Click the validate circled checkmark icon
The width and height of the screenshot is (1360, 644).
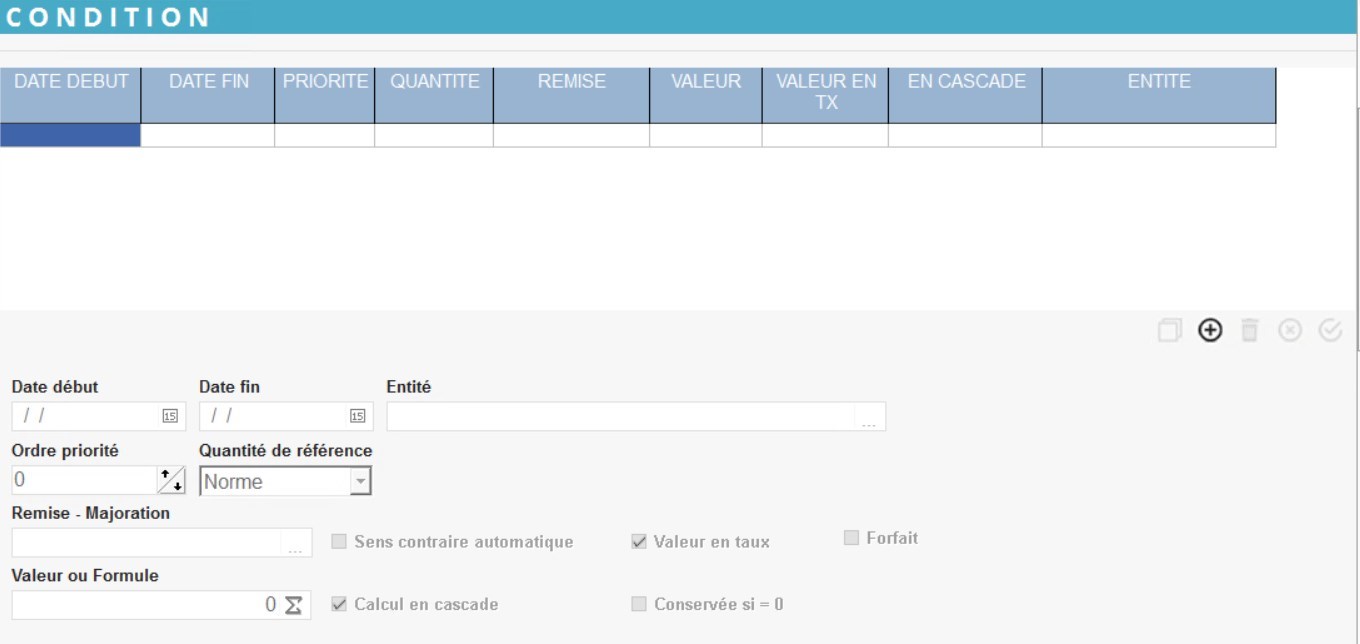(x=1330, y=330)
